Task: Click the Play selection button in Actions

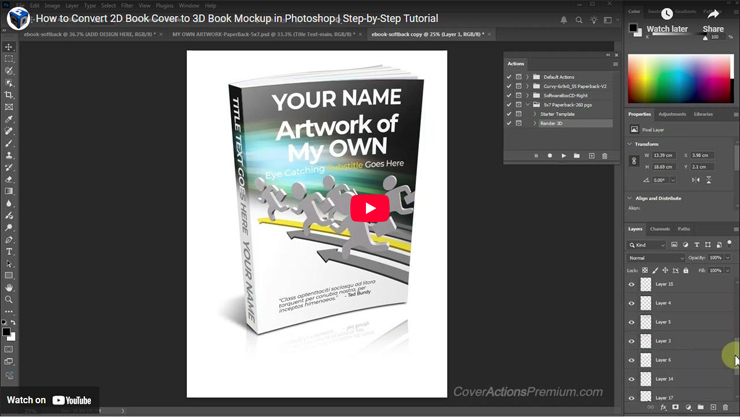Action: pyautogui.click(x=563, y=156)
